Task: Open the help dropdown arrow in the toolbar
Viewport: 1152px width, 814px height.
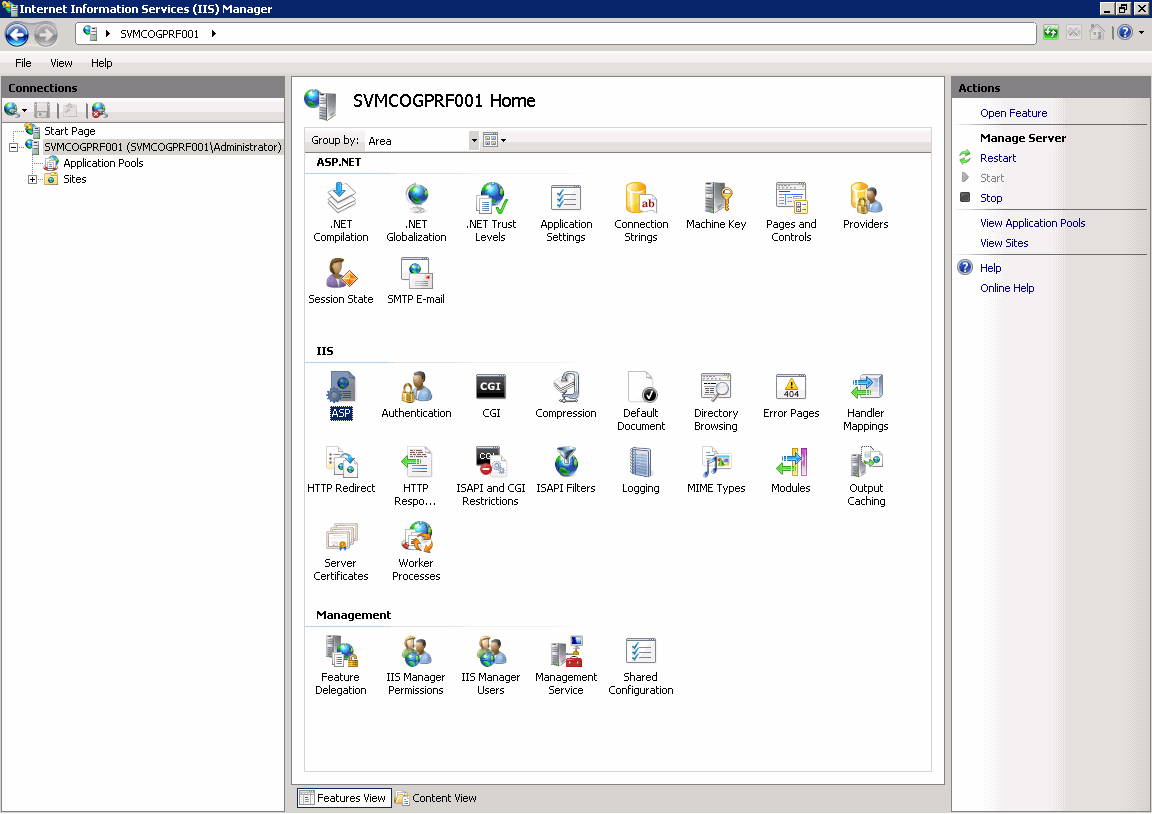Action: (1141, 32)
